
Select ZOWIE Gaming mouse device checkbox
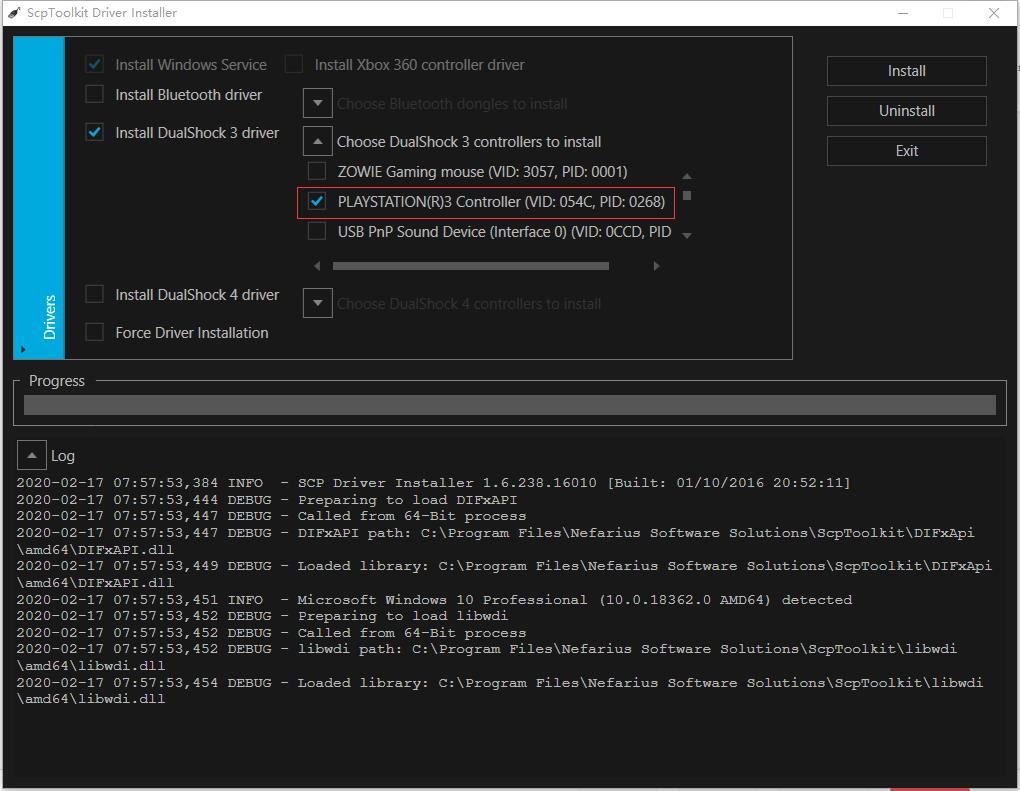coord(317,171)
